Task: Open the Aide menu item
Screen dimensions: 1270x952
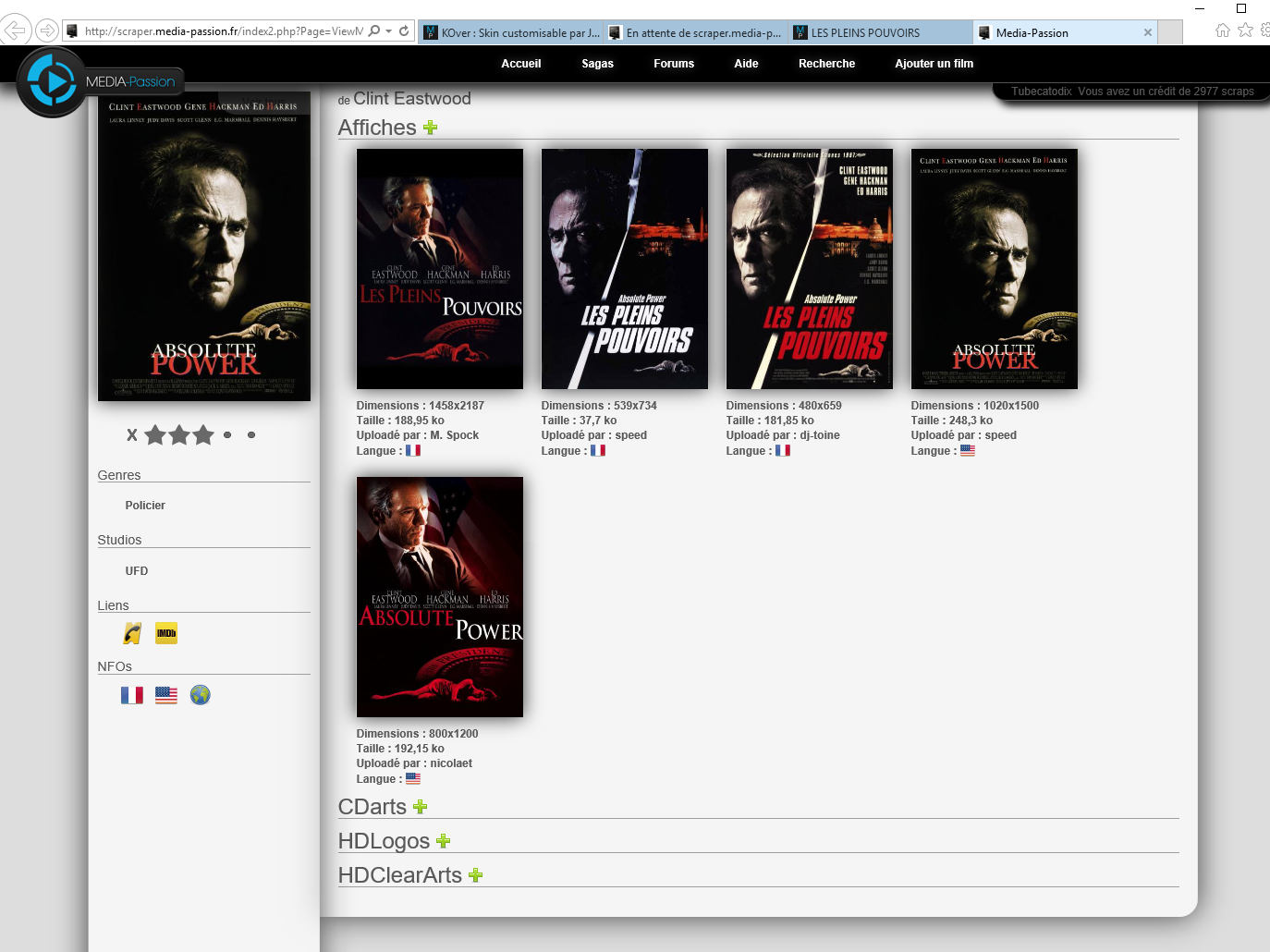Action: tap(746, 64)
